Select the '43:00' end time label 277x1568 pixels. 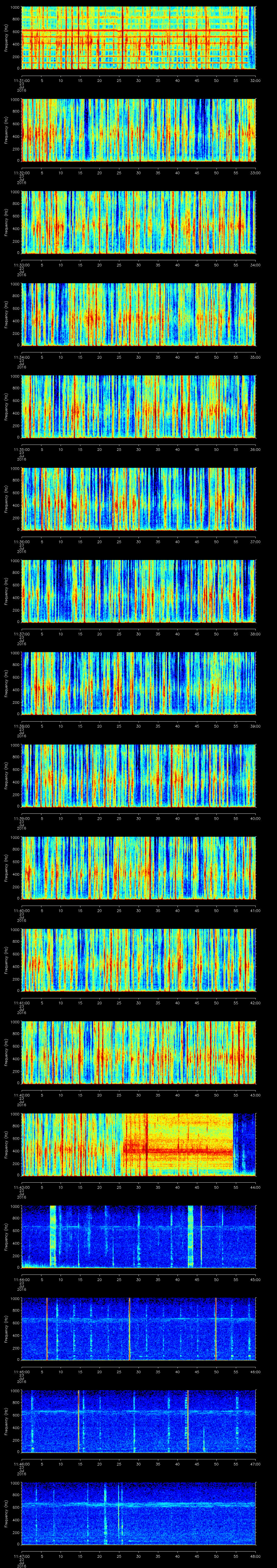(x=256, y=1095)
